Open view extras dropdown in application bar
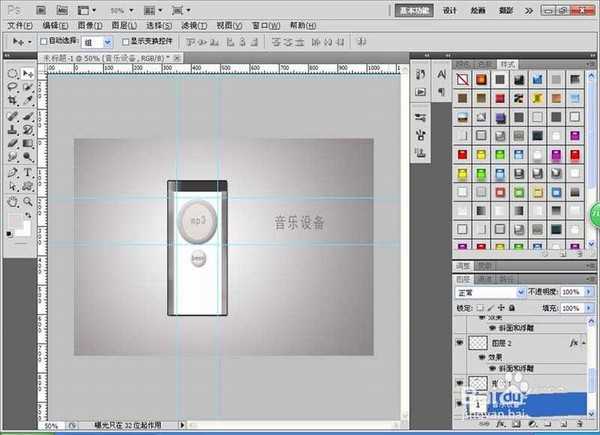The height and width of the screenshot is (435, 600). [x=87, y=10]
